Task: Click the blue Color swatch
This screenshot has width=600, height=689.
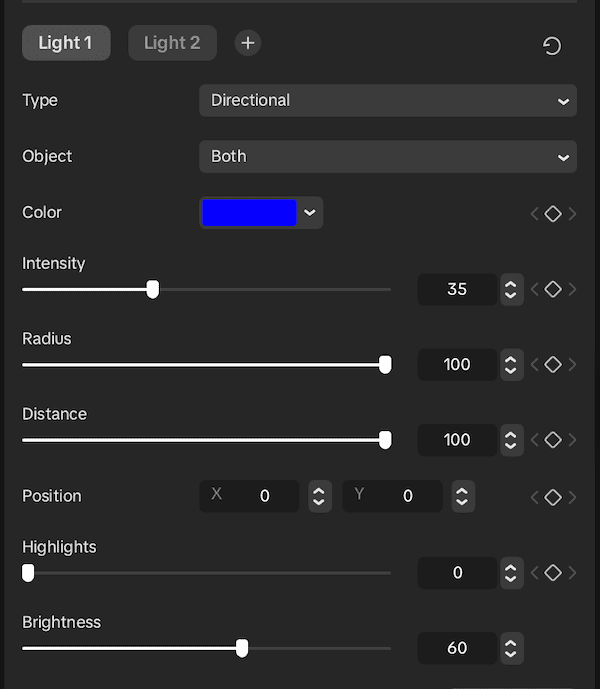Action: pos(249,213)
